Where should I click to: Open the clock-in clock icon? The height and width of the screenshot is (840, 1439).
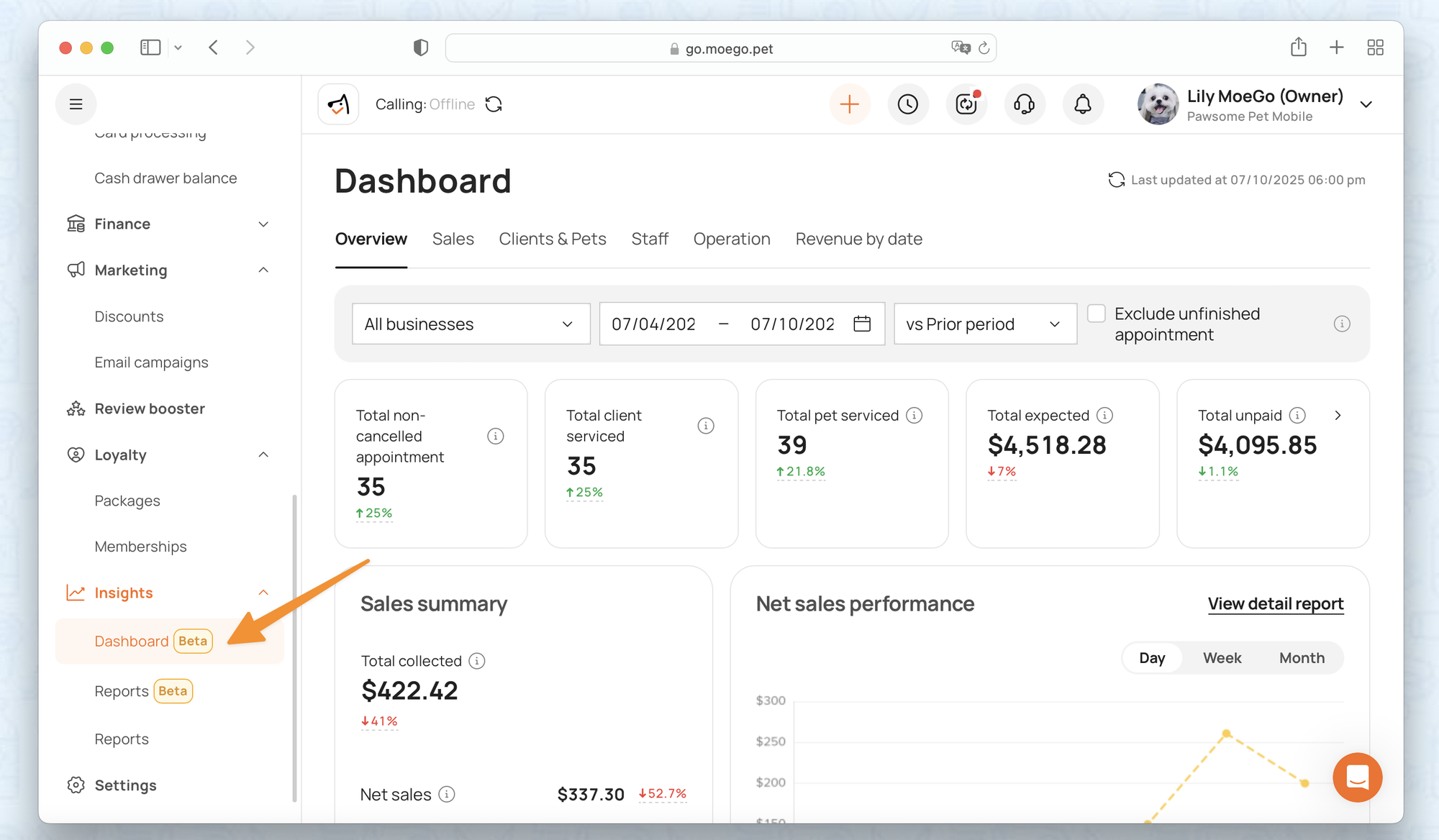[908, 104]
